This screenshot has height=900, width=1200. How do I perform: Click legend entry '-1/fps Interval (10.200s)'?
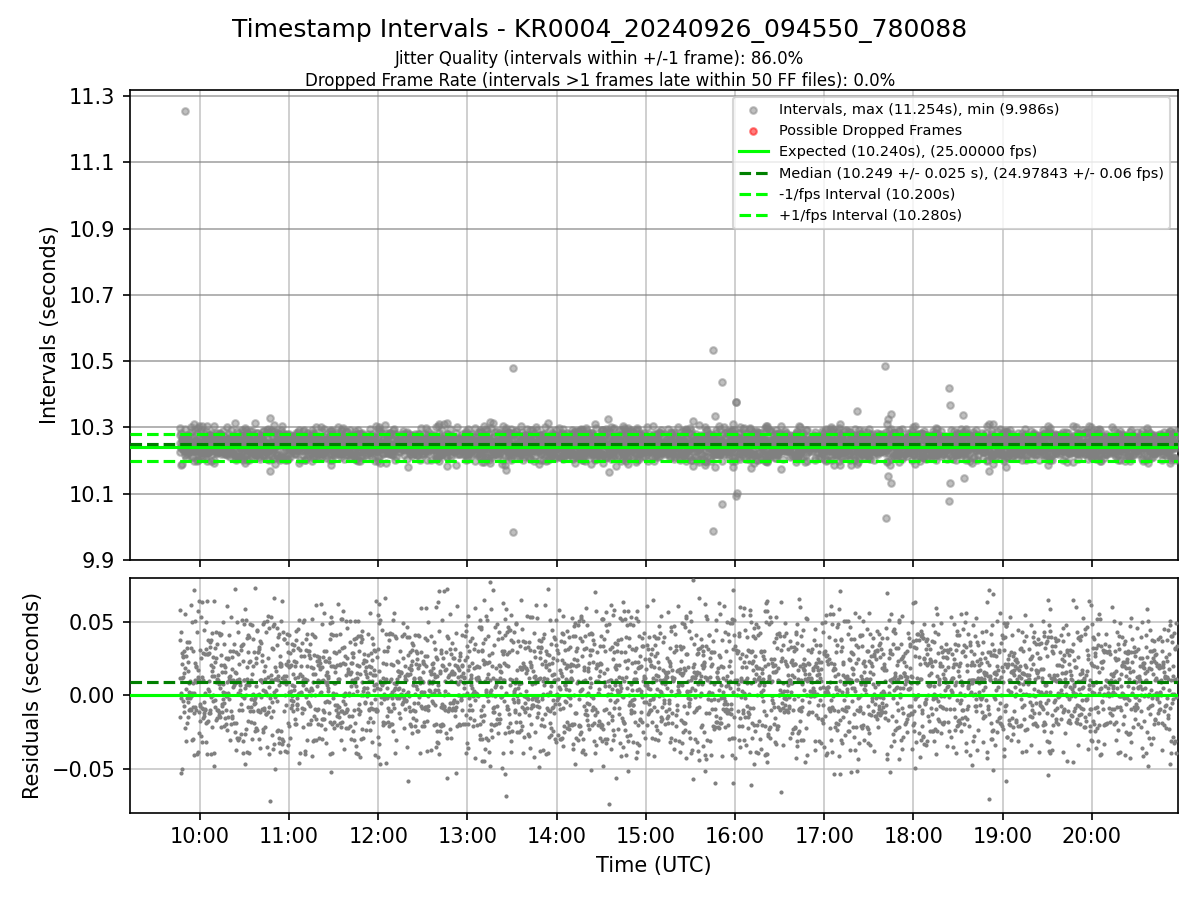tap(866, 194)
